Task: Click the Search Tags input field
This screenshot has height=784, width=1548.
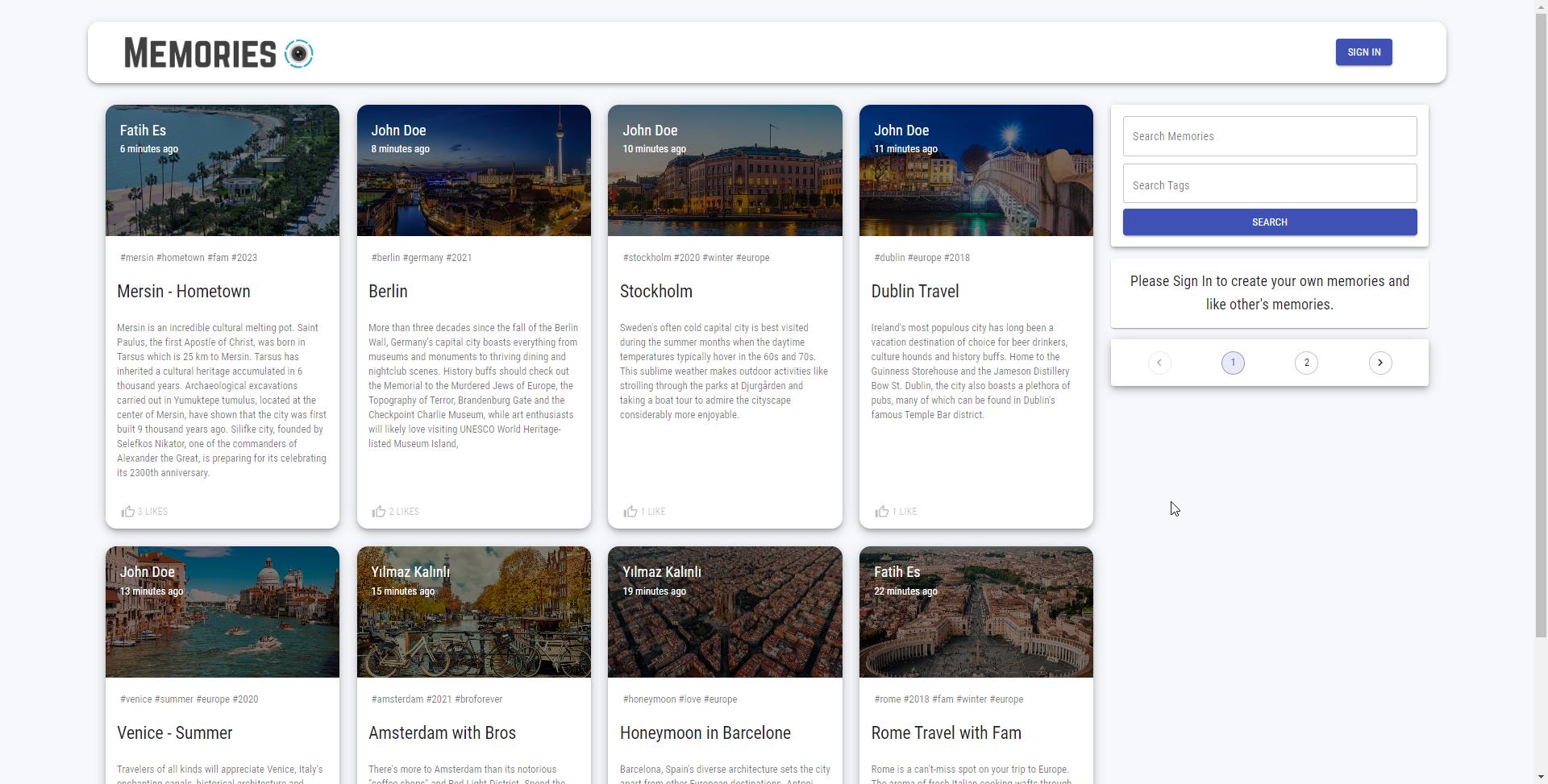Action: [1269, 185]
